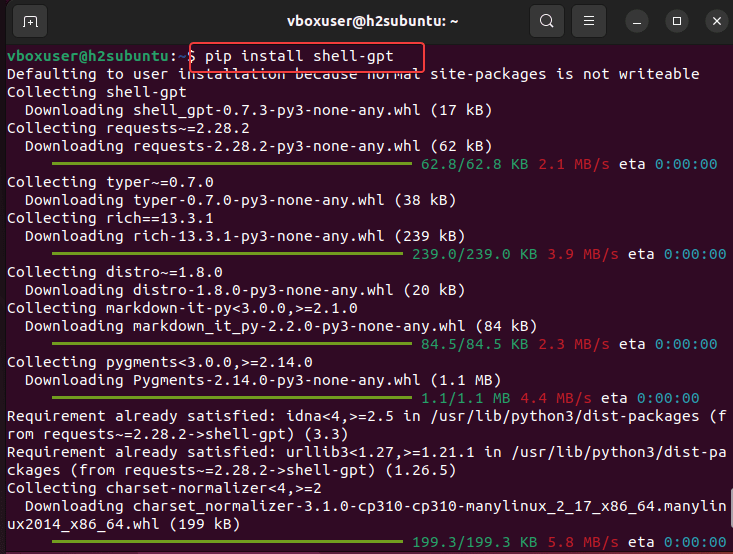Image resolution: width=733 pixels, height=554 pixels.
Task: Click the vboxuser@h2subuntu prompt text
Action: [x=87, y=56]
